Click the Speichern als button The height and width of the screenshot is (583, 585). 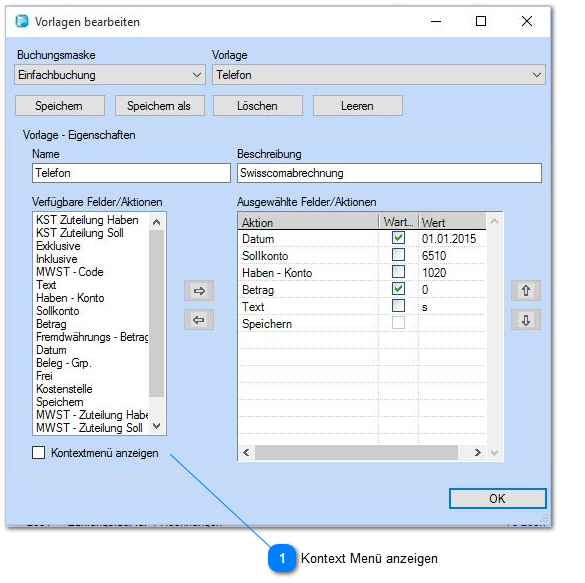tap(160, 106)
